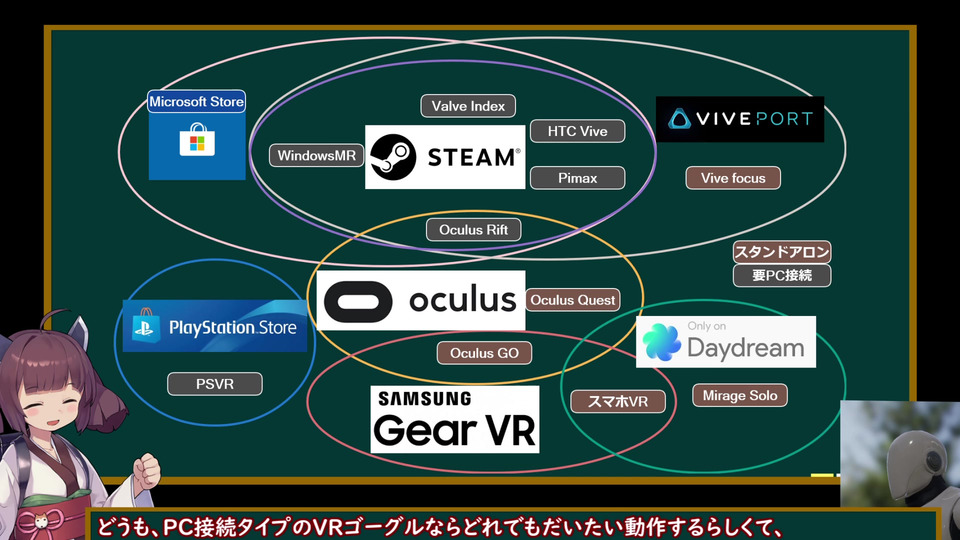Click the Steam logo image

point(445,157)
